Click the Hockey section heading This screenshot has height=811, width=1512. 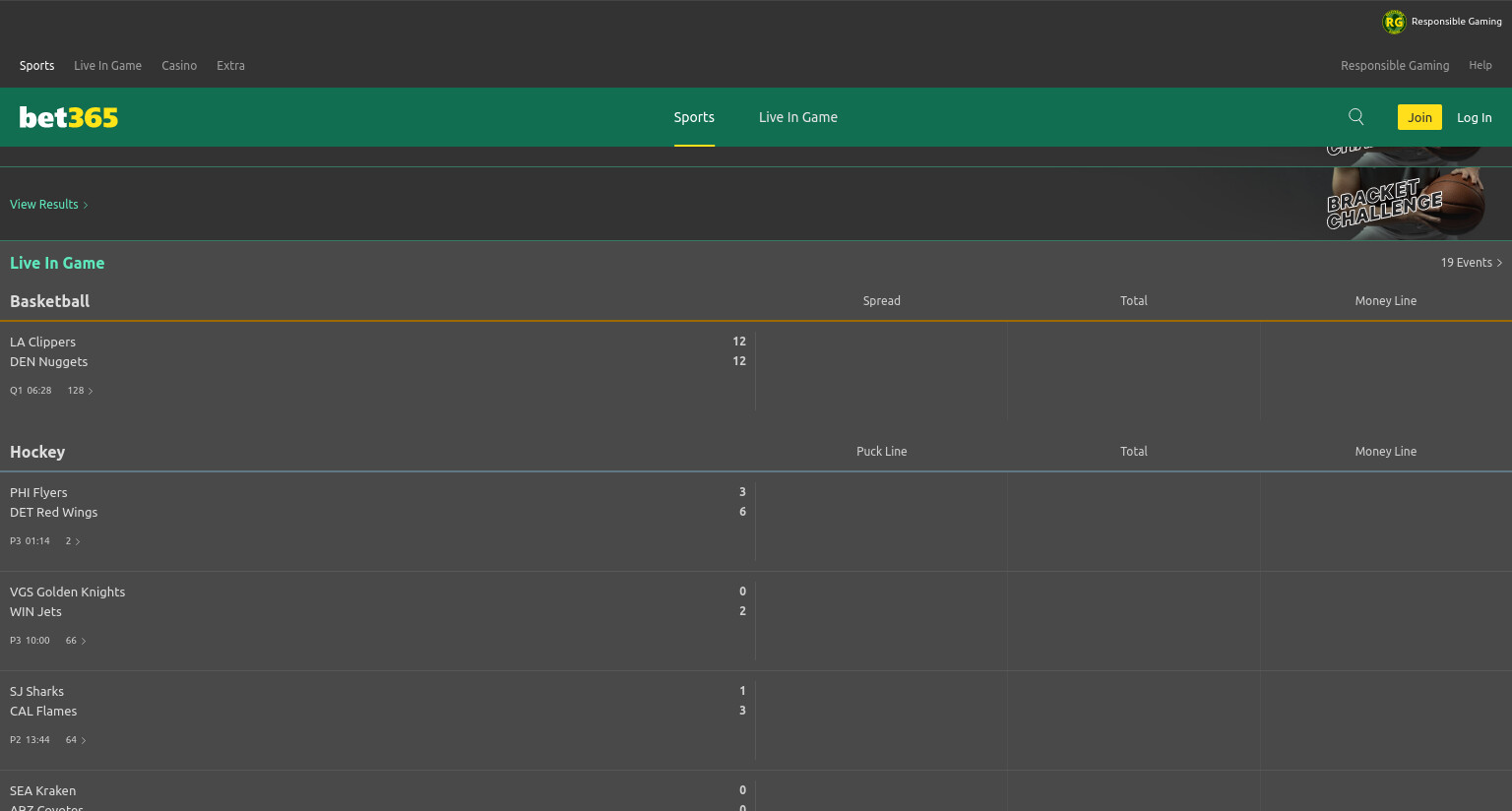pos(37,452)
